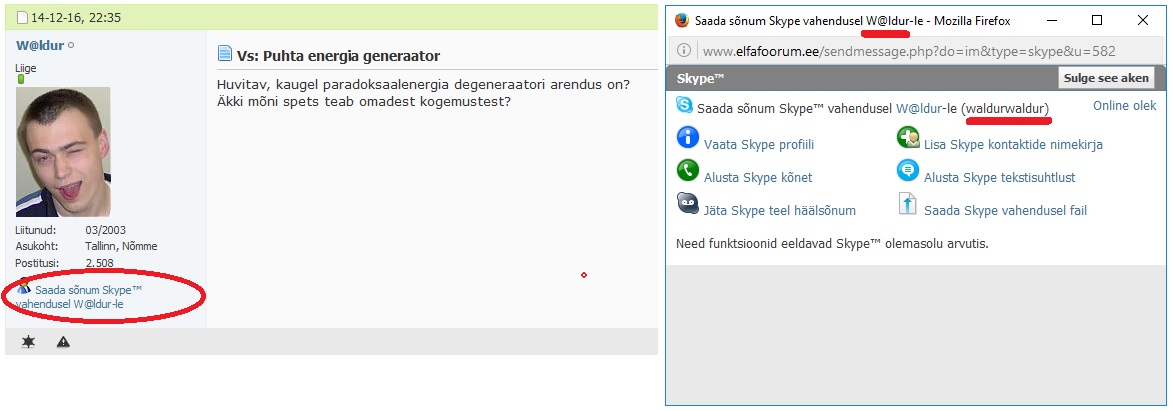Click the warning triangle report icon under the post
The image size is (1173, 411).
63,342
